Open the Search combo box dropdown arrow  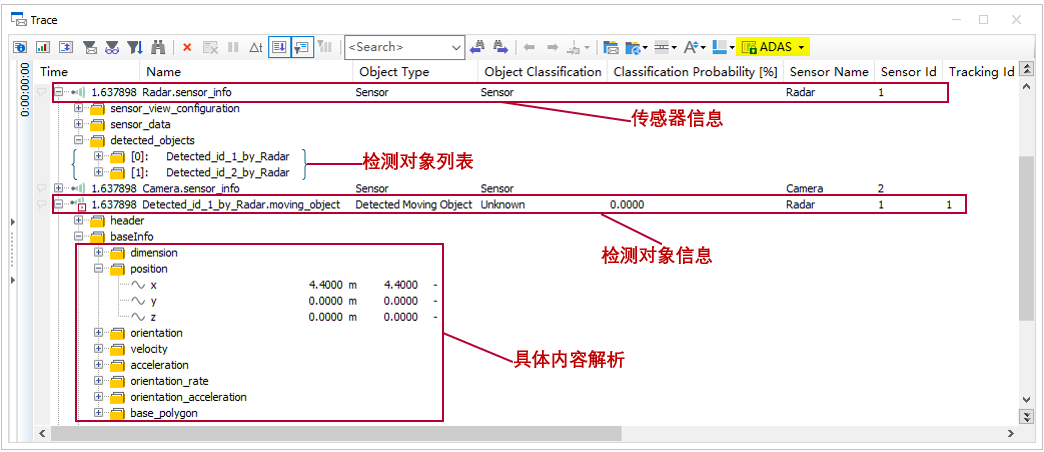coord(456,47)
